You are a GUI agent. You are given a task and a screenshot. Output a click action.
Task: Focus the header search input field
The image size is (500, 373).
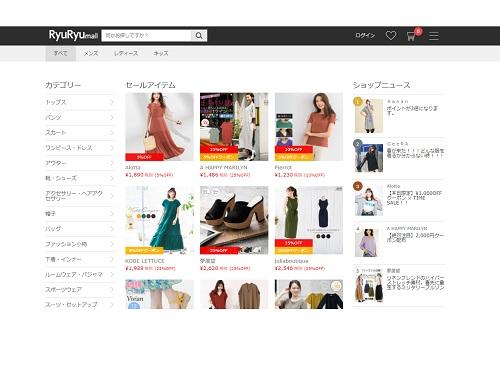(x=146, y=35)
